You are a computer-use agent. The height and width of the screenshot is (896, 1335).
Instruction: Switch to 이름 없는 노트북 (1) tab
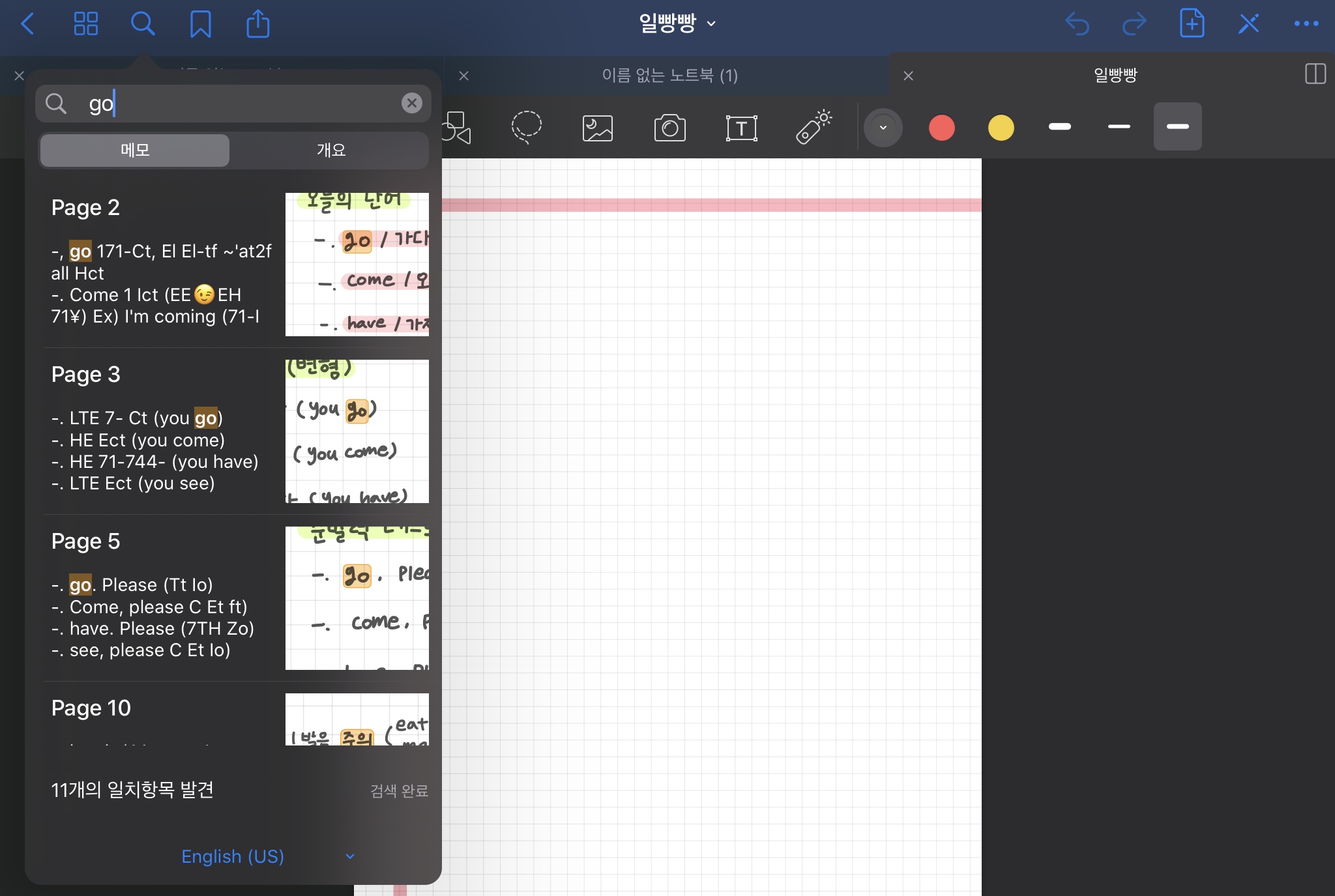click(669, 76)
